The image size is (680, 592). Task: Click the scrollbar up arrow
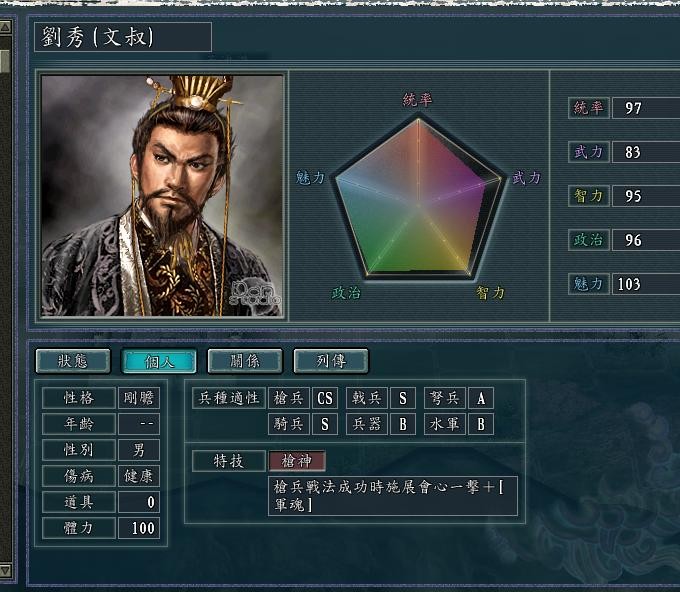5,27
